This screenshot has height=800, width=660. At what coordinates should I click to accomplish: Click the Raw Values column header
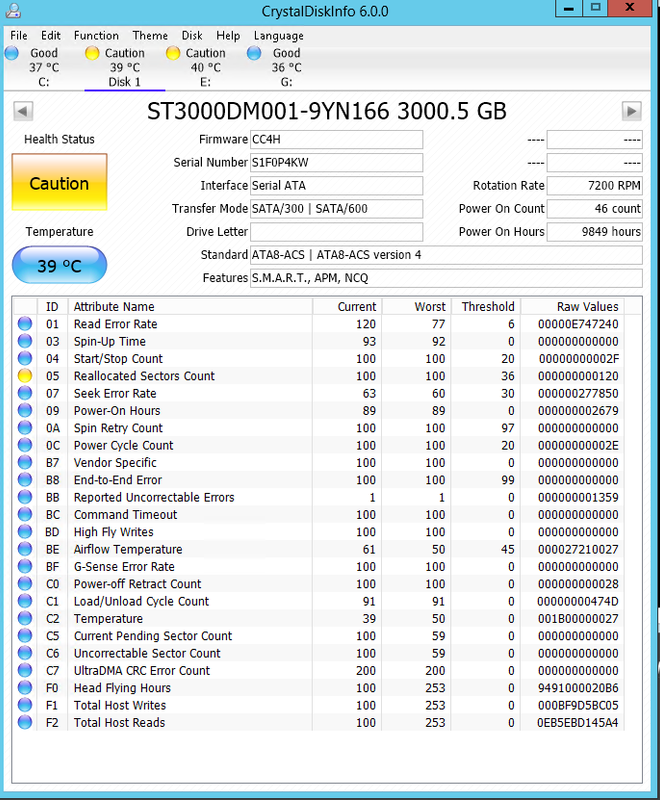572,307
